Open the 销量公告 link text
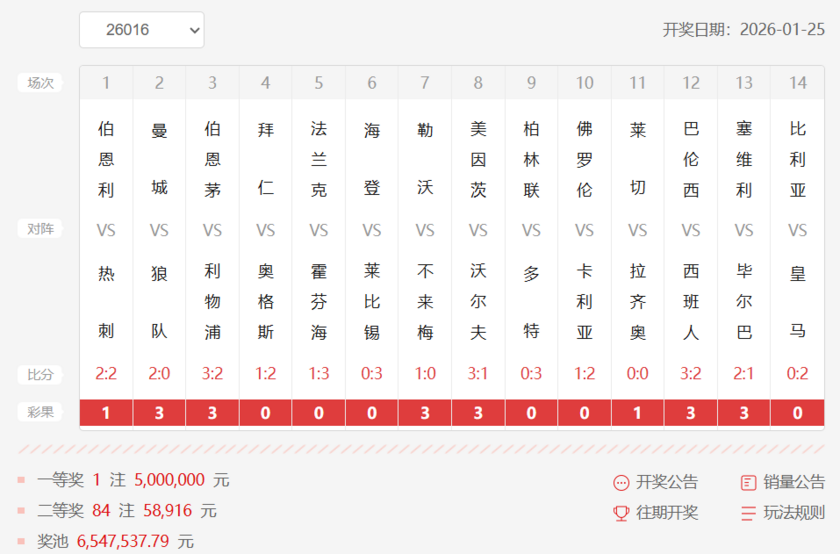The width and height of the screenshot is (840, 554). [794, 483]
